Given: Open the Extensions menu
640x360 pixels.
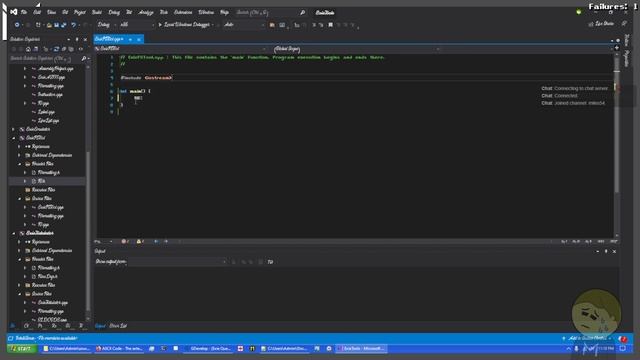Looking at the screenshot, I should coord(183,13).
